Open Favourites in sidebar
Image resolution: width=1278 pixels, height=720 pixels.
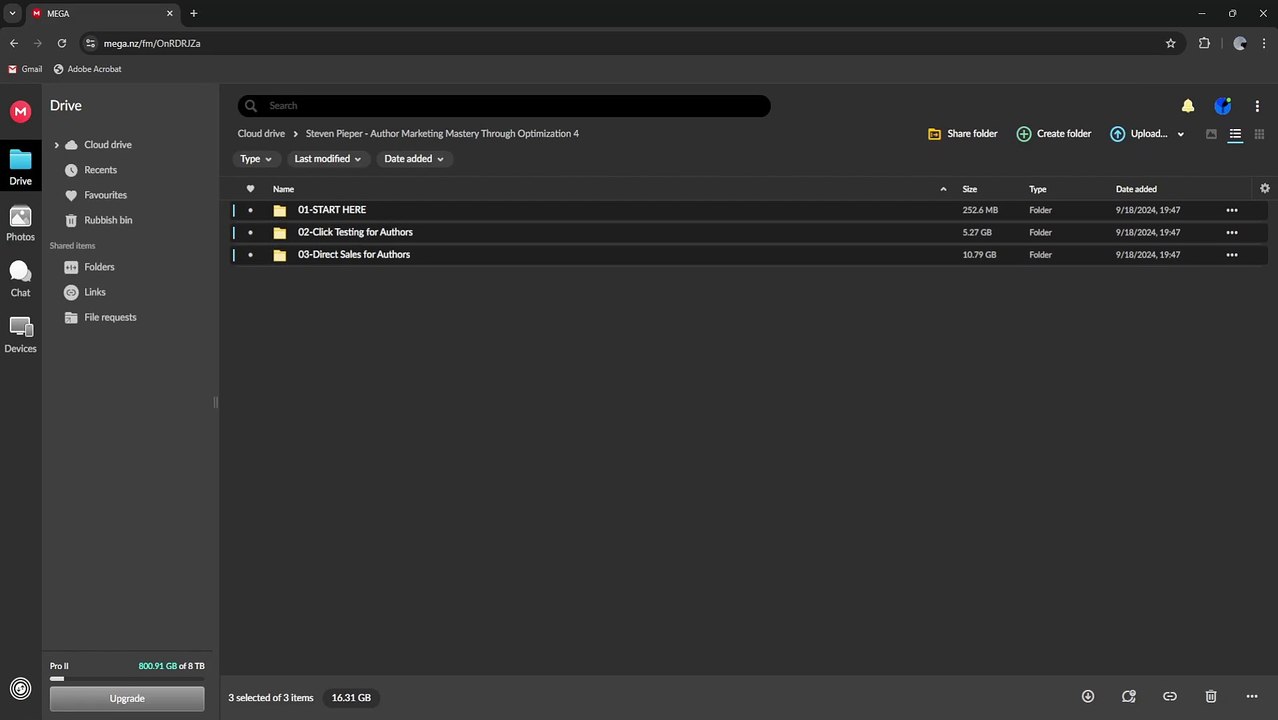pos(105,195)
